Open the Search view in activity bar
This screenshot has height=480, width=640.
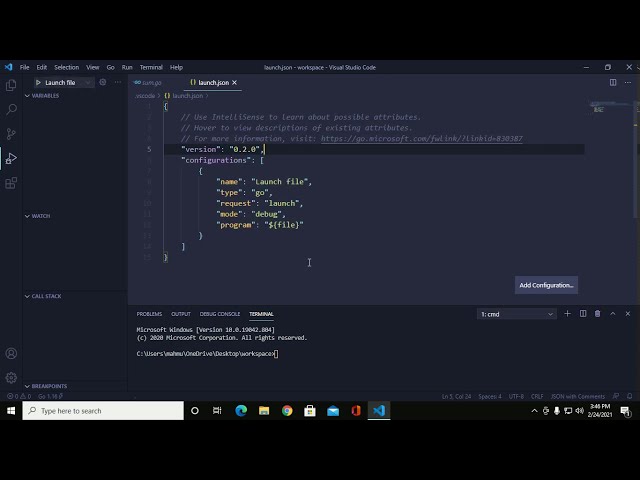pos(11,109)
